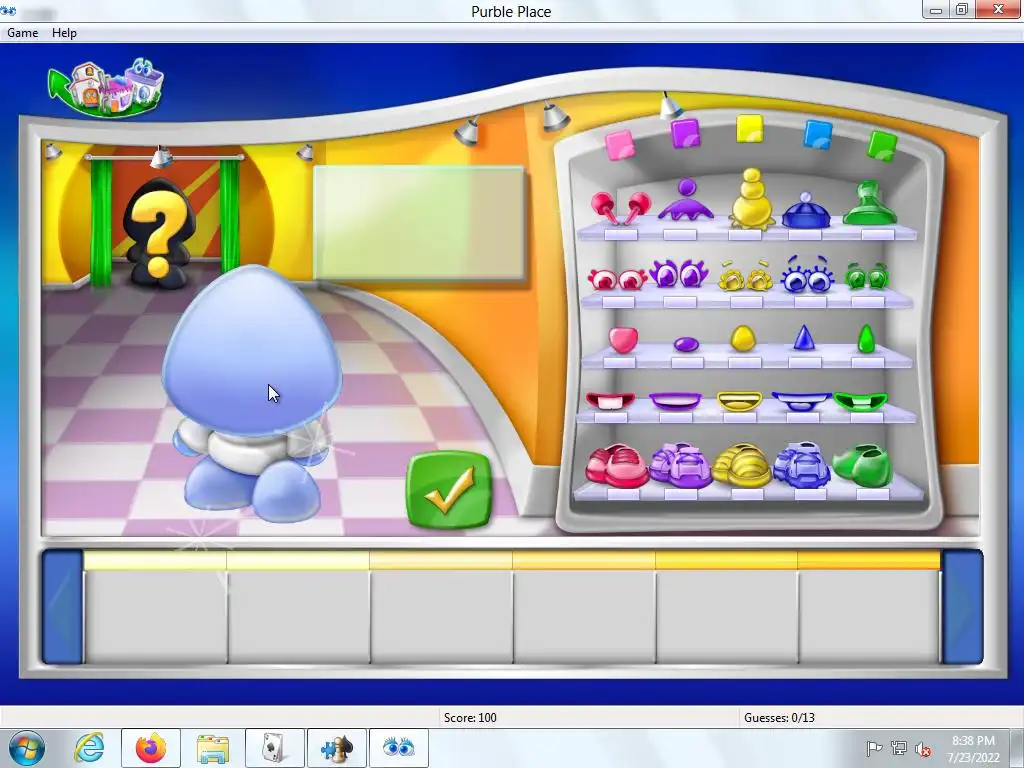Open Windows Explorer from taskbar

pyautogui.click(x=213, y=748)
